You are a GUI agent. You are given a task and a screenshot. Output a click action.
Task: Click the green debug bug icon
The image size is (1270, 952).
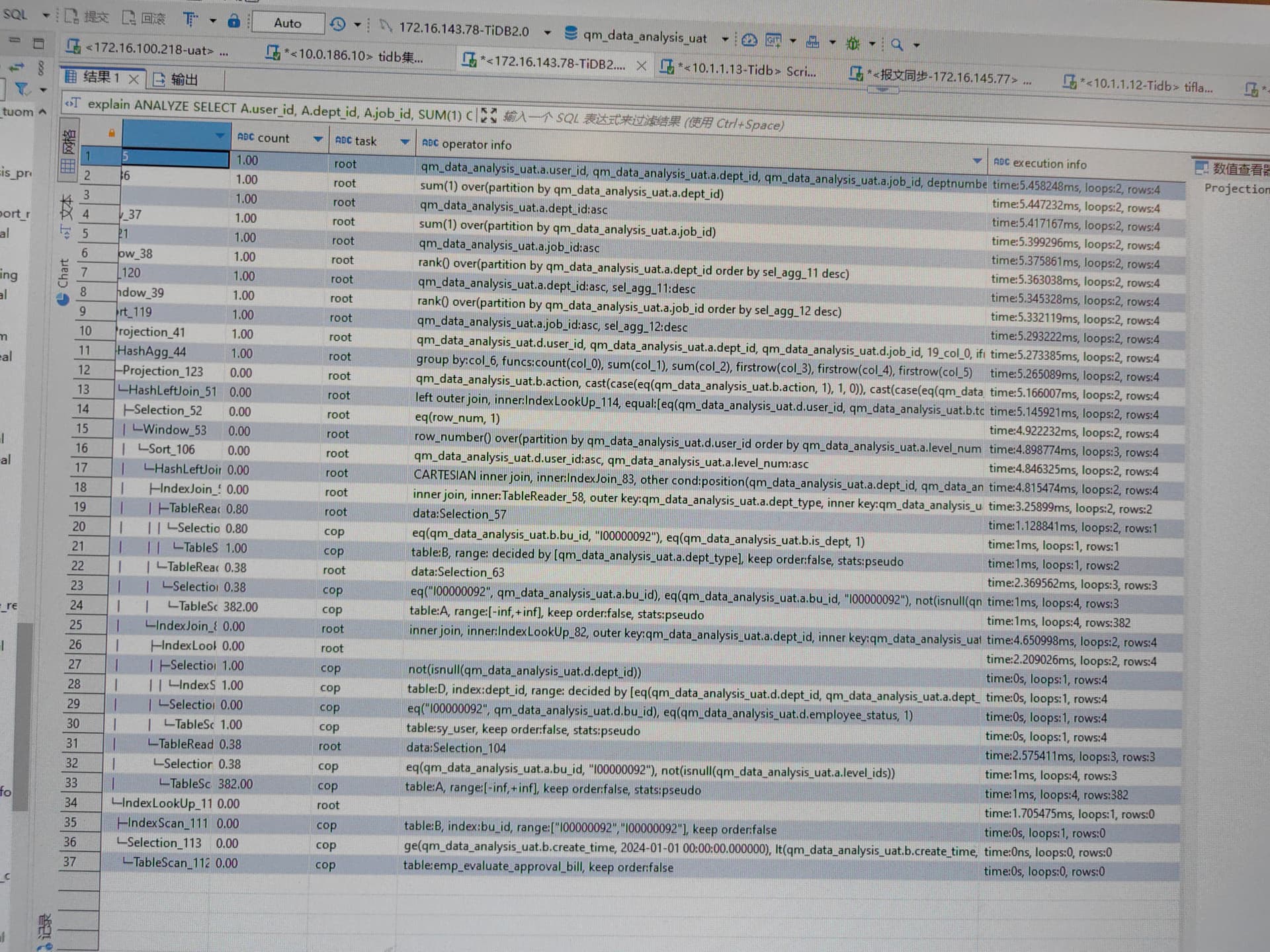[x=853, y=44]
